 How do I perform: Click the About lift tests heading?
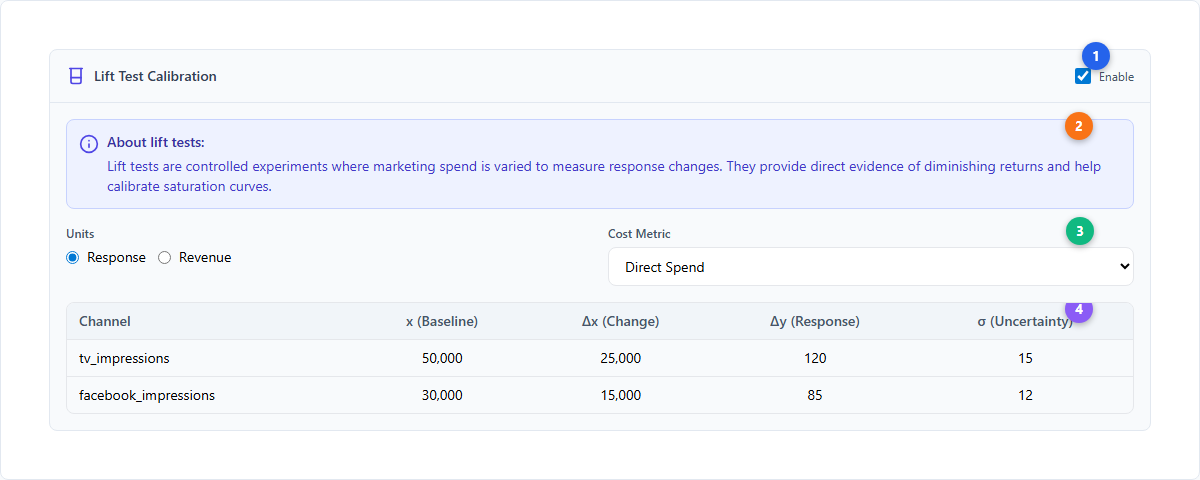(x=155, y=143)
